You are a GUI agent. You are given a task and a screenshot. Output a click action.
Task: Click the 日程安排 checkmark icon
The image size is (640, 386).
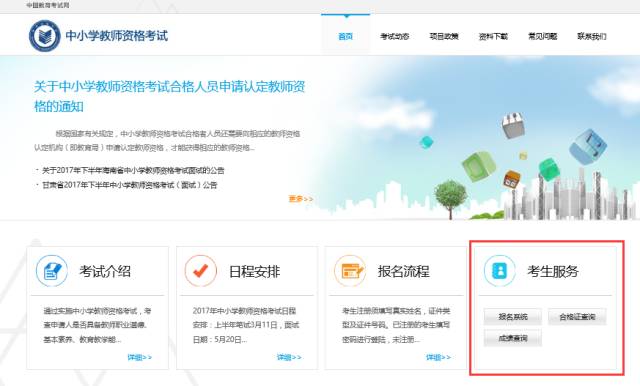[x=200, y=271]
